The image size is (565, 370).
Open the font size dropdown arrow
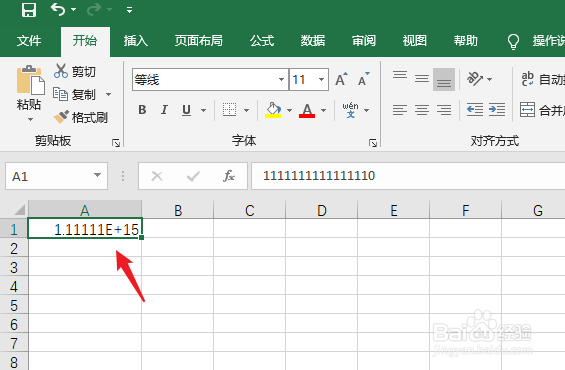321,80
